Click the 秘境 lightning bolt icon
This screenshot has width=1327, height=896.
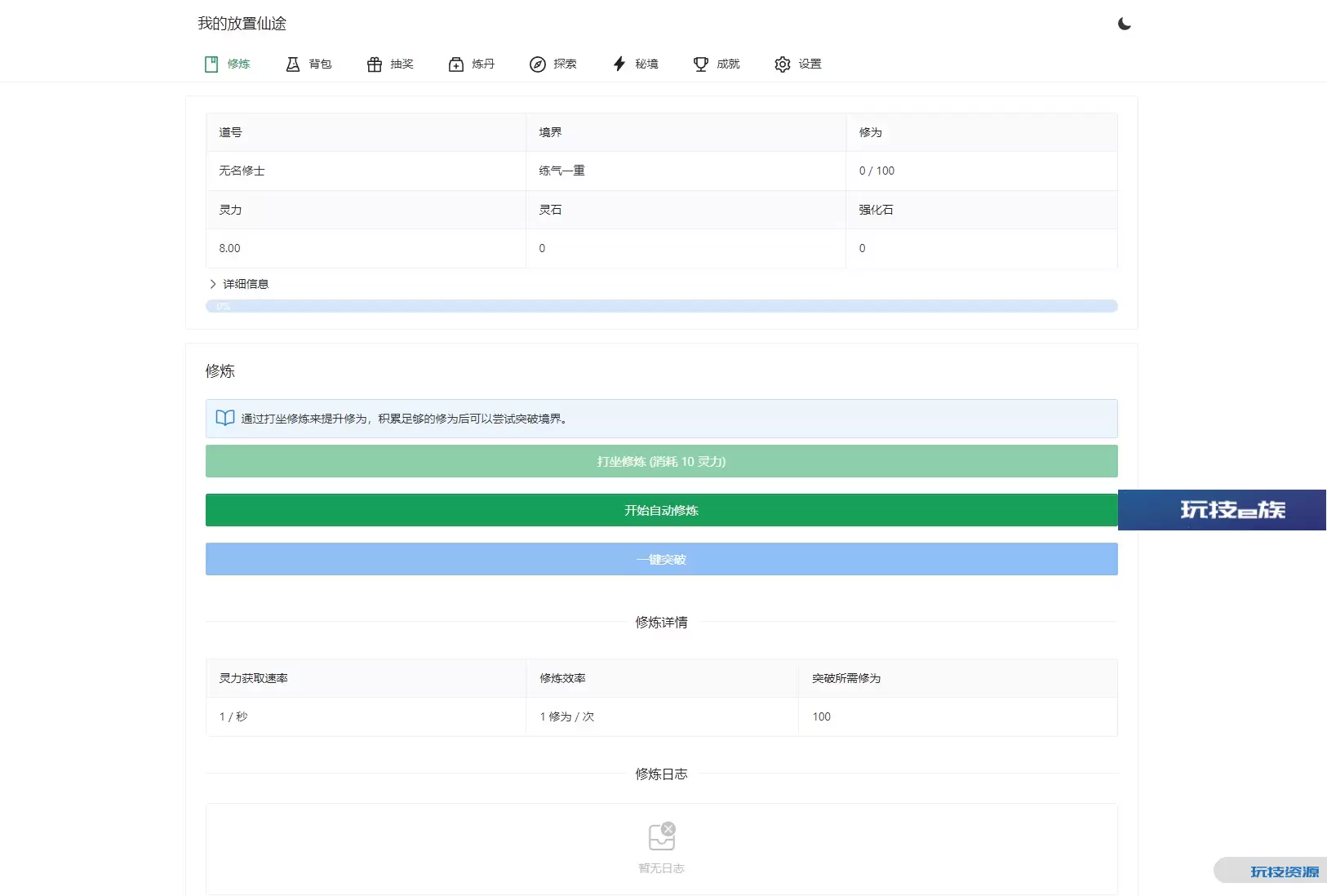coord(619,64)
